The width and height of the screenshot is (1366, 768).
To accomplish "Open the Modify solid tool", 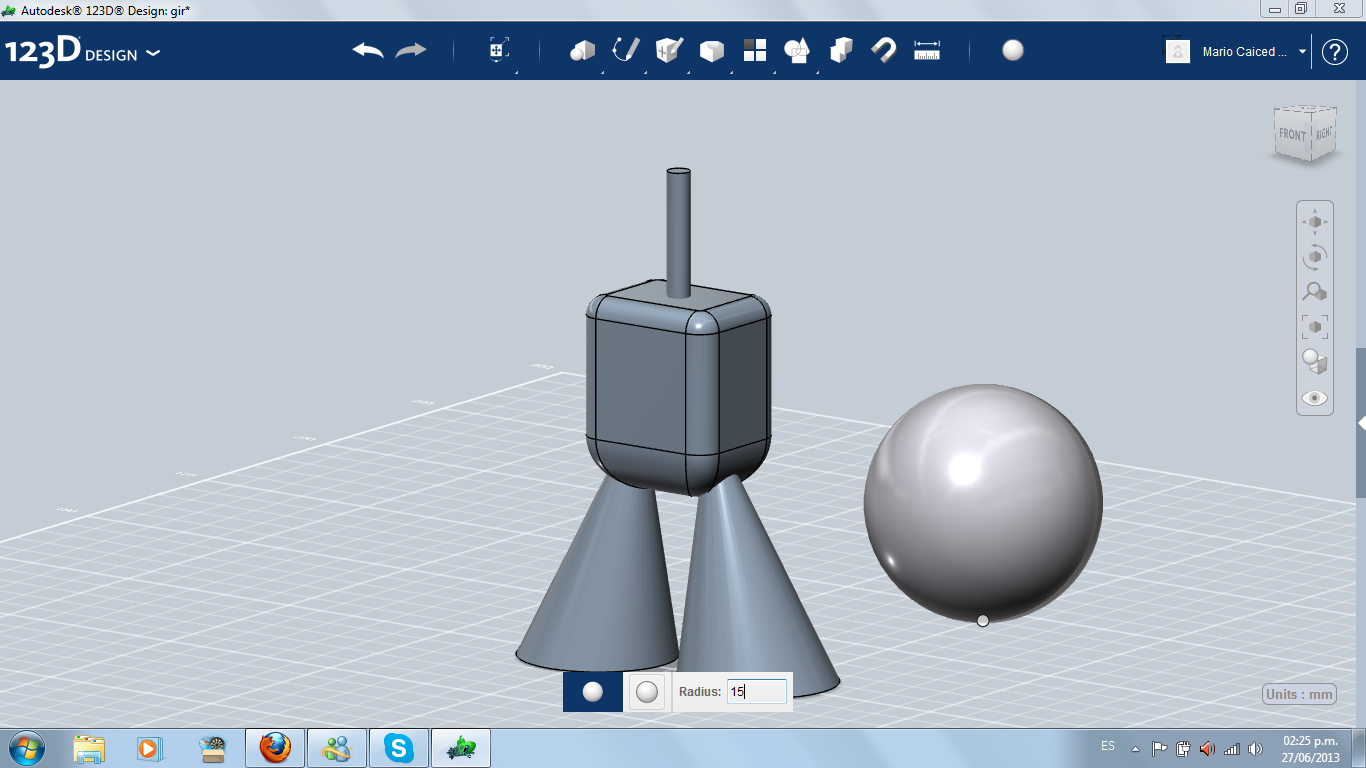I will (711, 50).
